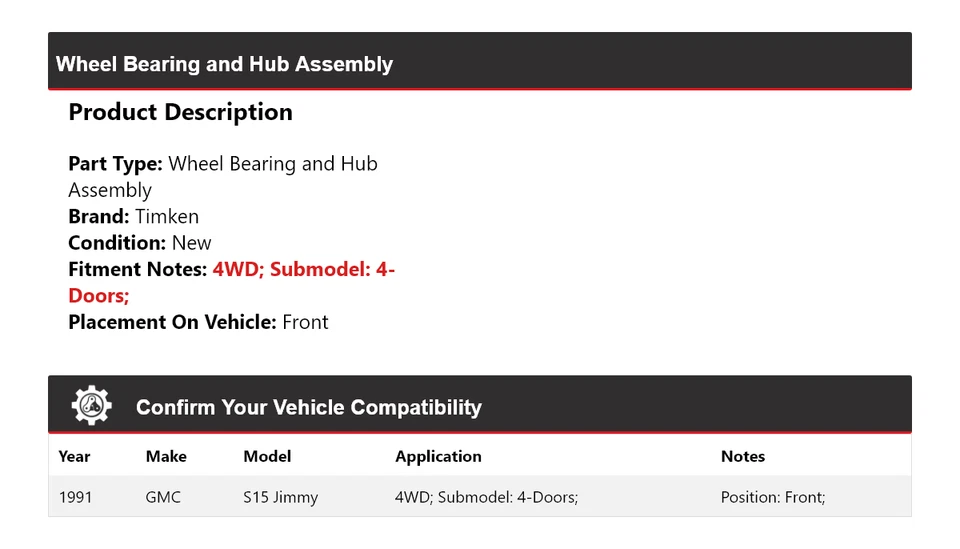Click the Application column header
The height and width of the screenshot is (549, 960).
[x=438, y=456]
